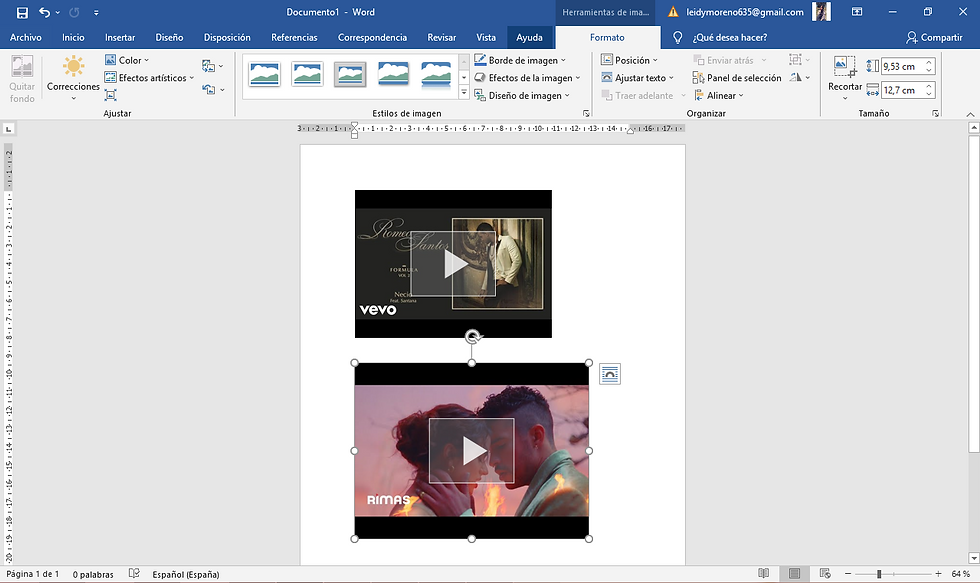Switch to the Insertar tab
Viewport: 980px width, 583px height.
tap(120, 37)
